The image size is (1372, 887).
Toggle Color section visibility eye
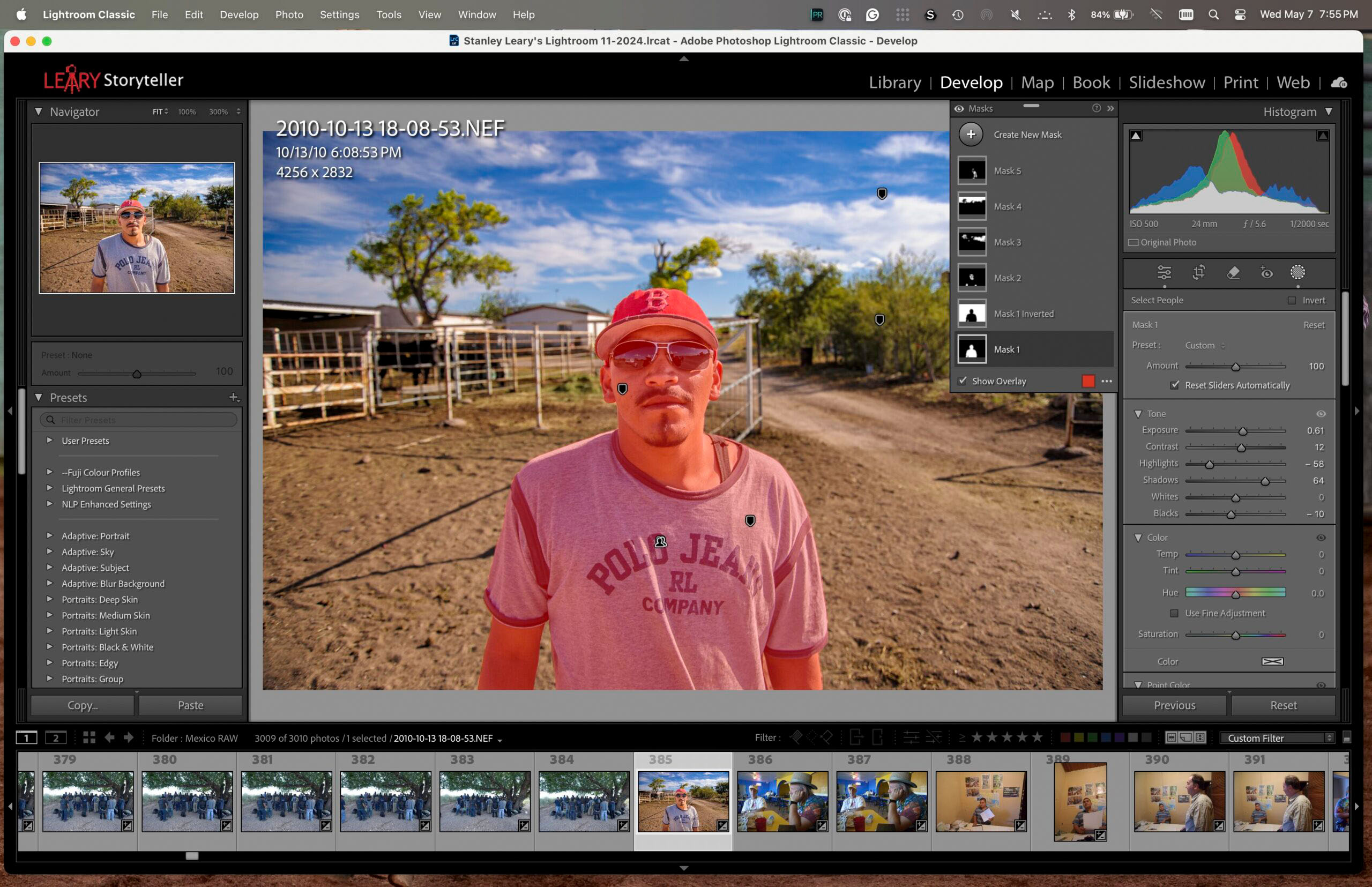[1321, 538]
